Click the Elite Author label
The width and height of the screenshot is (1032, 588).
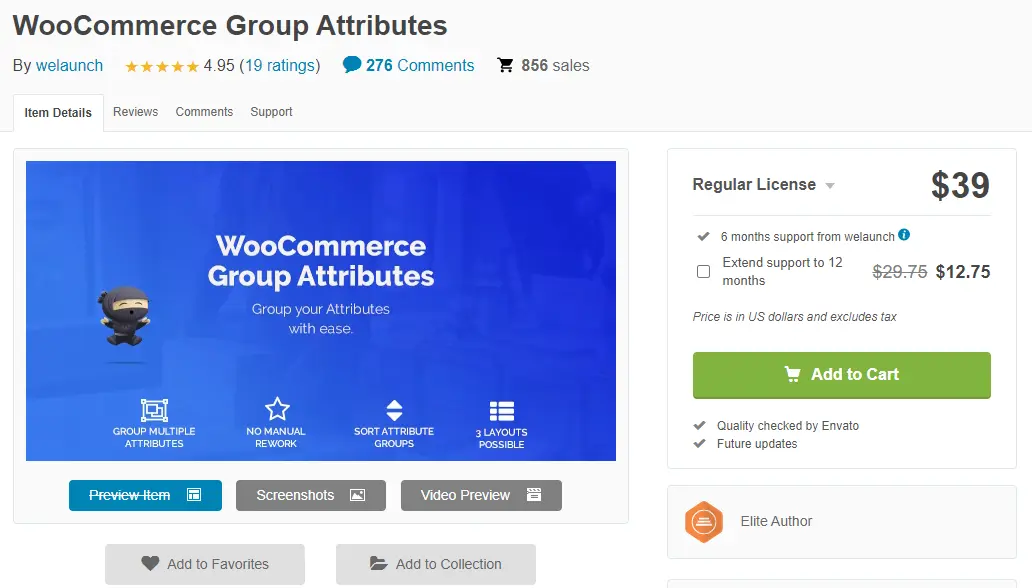click(776, 521)
